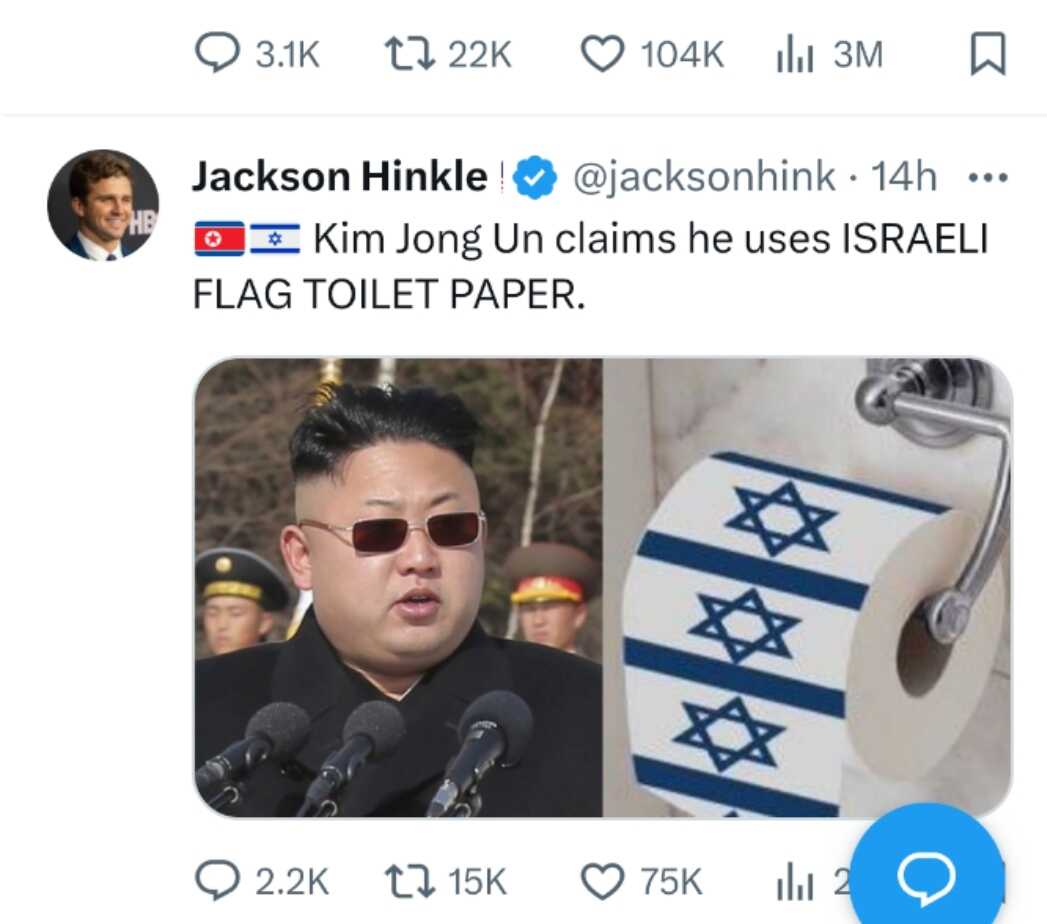Like Hinkle's tweet with 75K hearts
The image size is (1047, 924).
tap(641, 881)
